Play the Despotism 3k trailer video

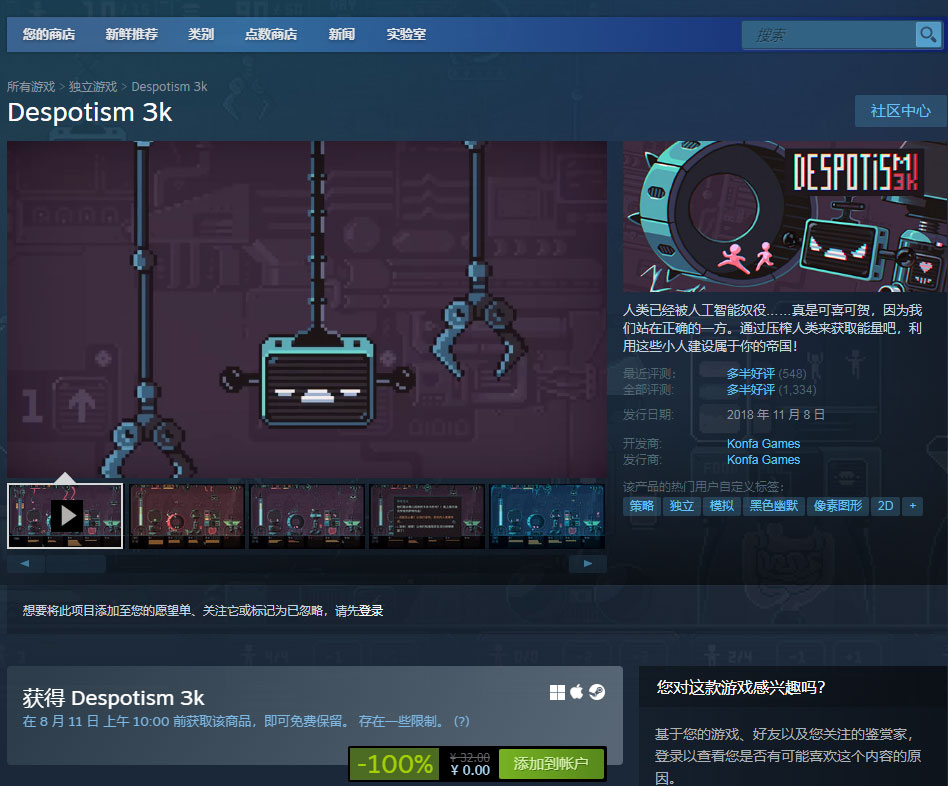click(x=64, y=515)
